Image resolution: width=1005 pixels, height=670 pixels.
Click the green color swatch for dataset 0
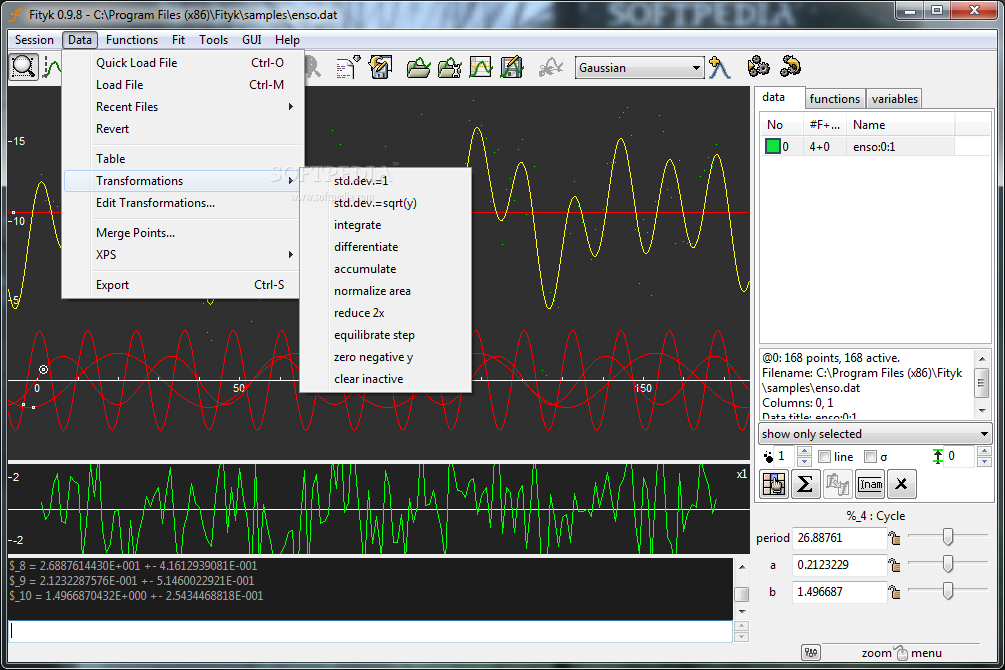[772, 146]
